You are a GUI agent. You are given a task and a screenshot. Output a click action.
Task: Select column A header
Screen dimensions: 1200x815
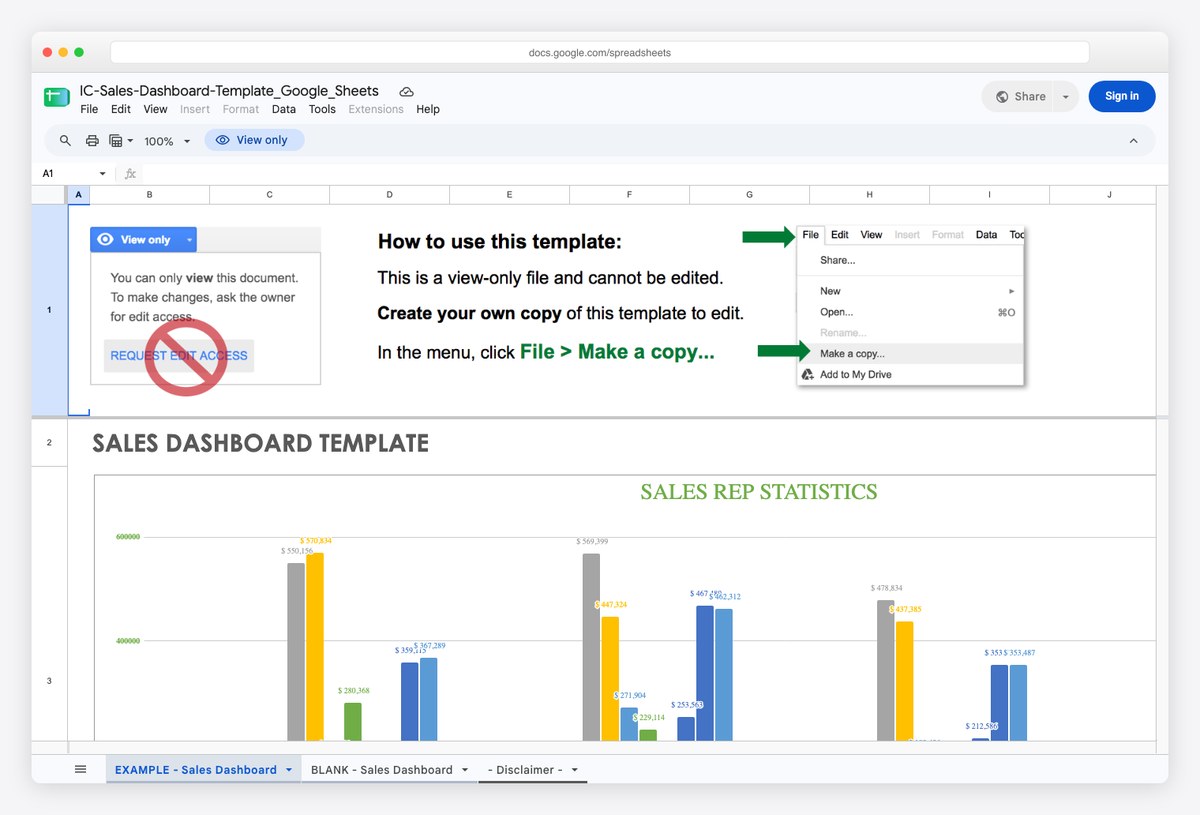click(x=79, y=195)
